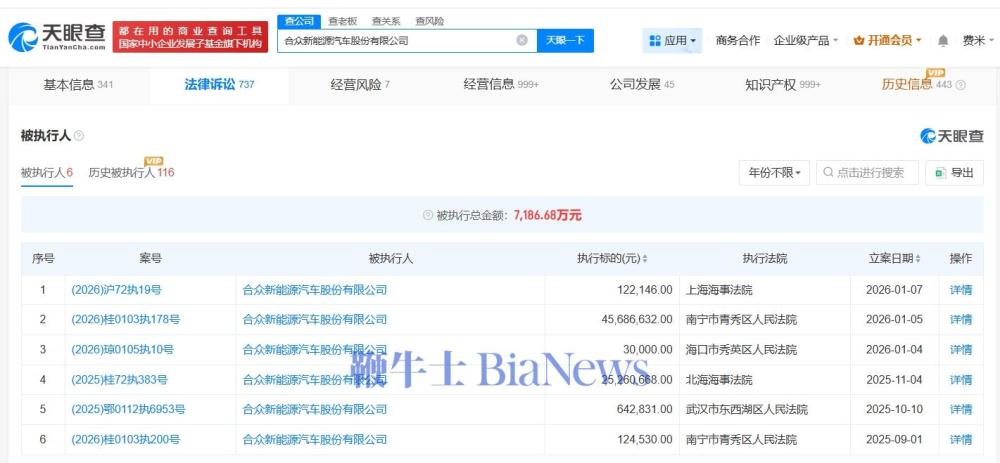Click the amount 122,146.00

coord(645,290)
